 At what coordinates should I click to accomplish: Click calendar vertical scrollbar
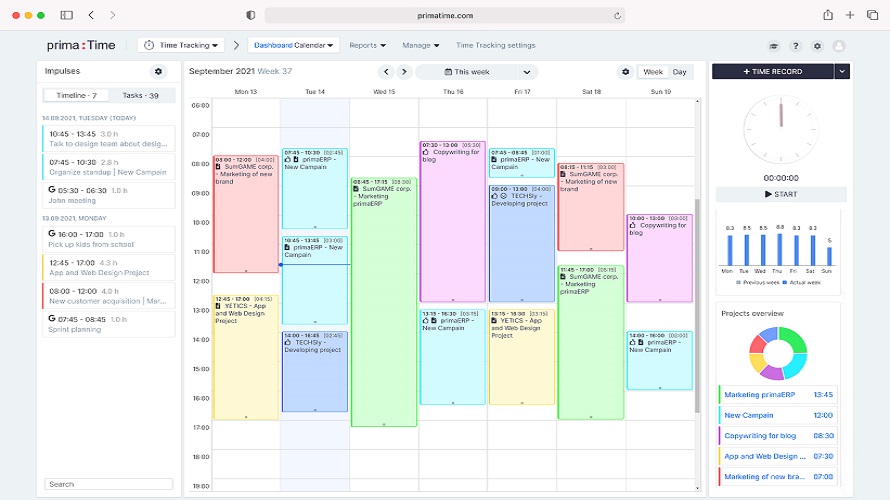(x=697, y=305)
